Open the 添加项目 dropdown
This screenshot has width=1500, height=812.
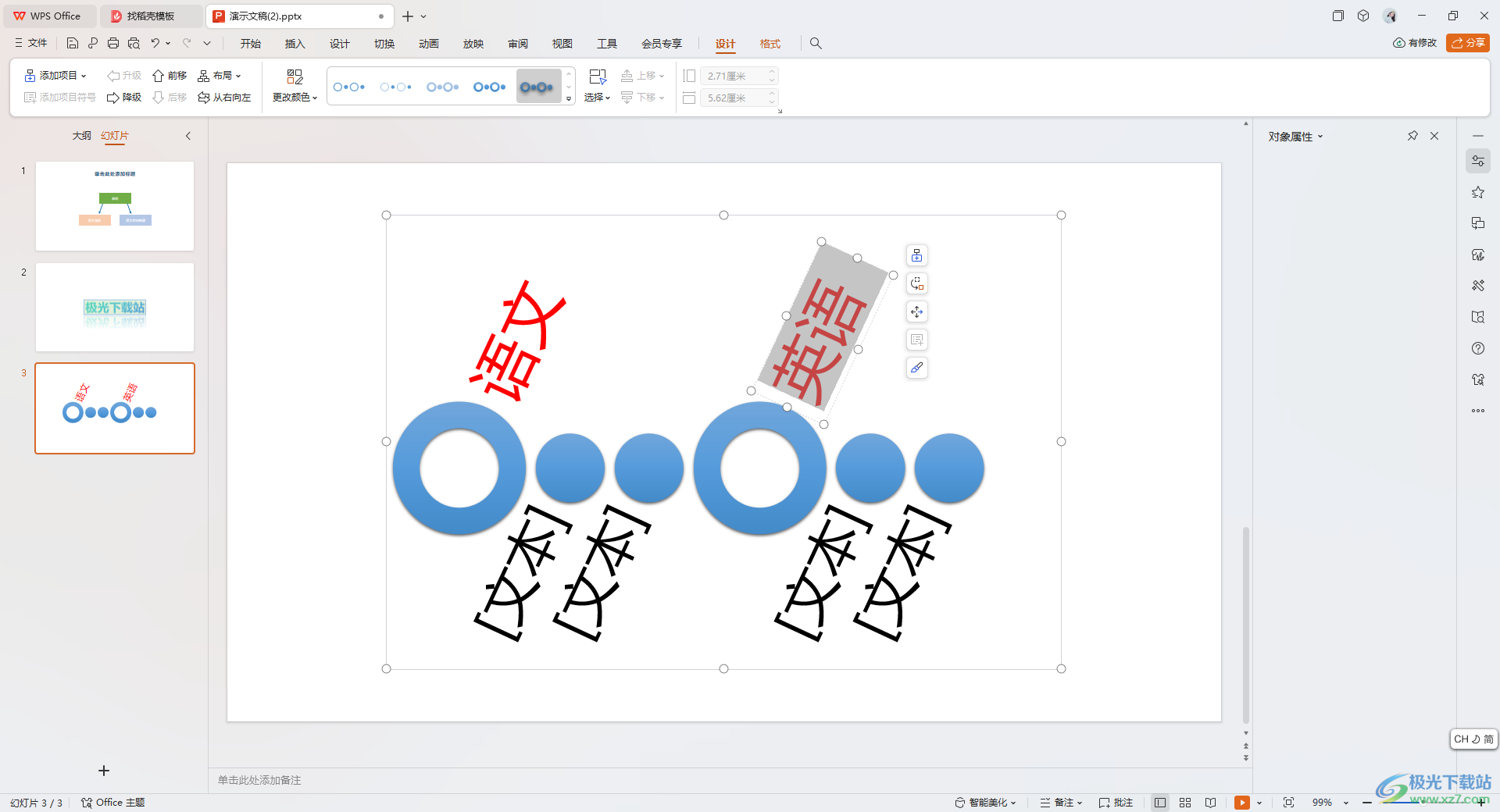[55, 76]
